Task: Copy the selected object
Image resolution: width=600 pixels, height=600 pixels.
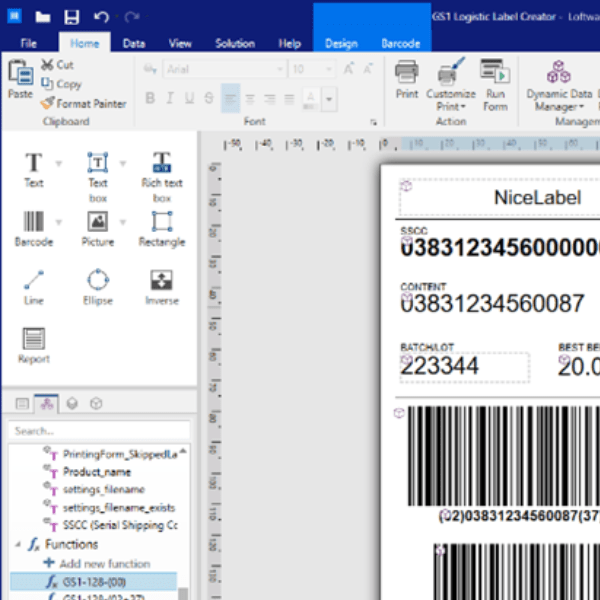Action: [61, 84]
